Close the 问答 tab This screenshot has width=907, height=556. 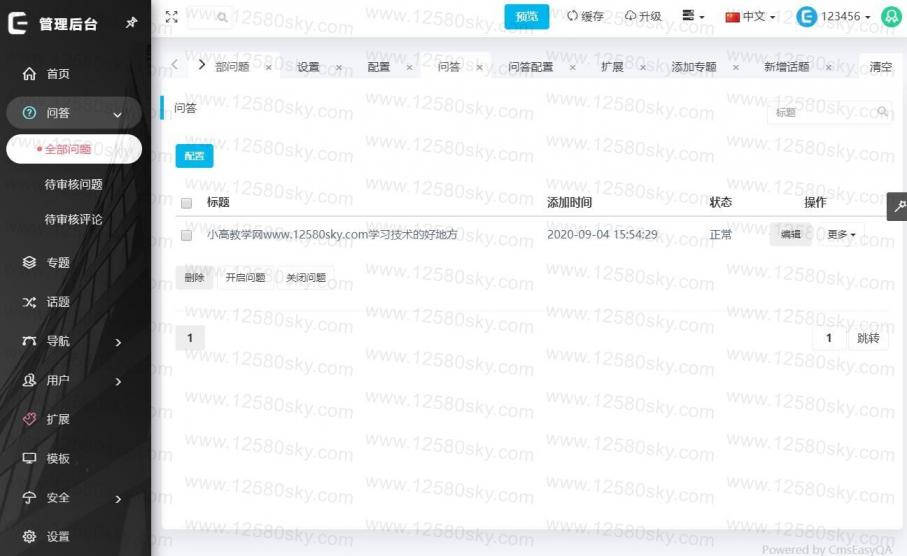479,68
